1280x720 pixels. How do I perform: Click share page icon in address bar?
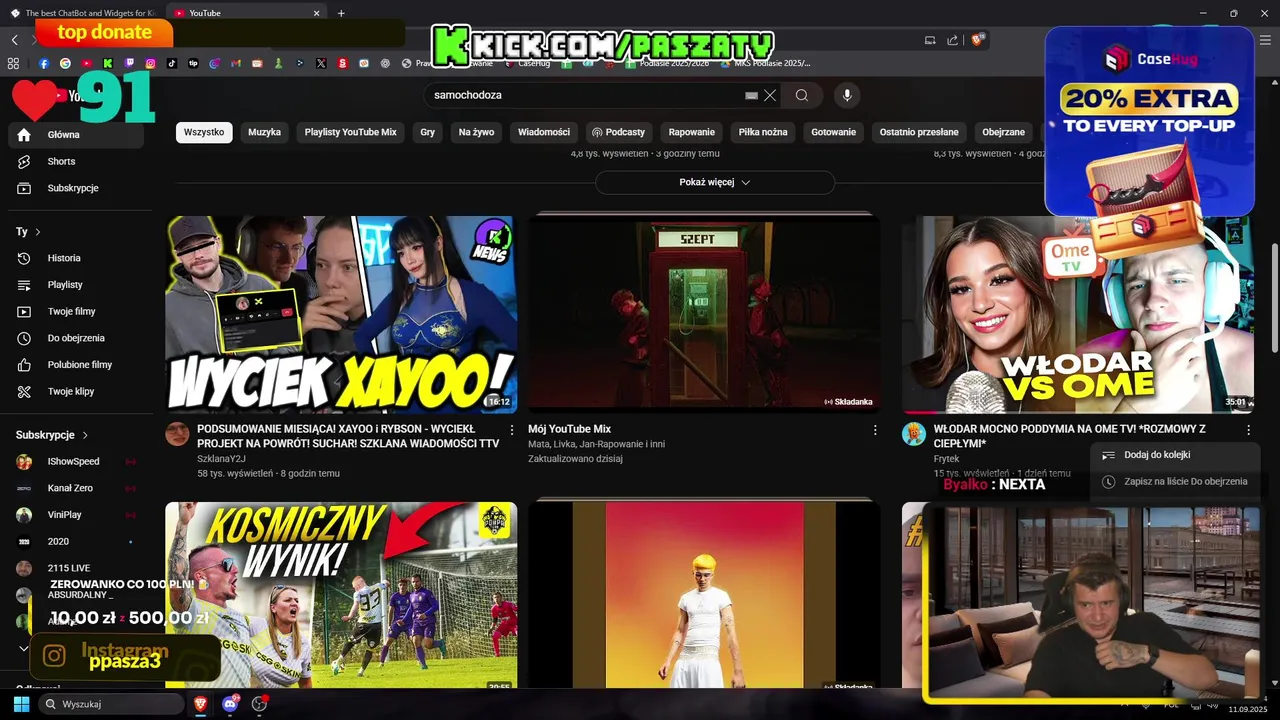tap(952, 40)
